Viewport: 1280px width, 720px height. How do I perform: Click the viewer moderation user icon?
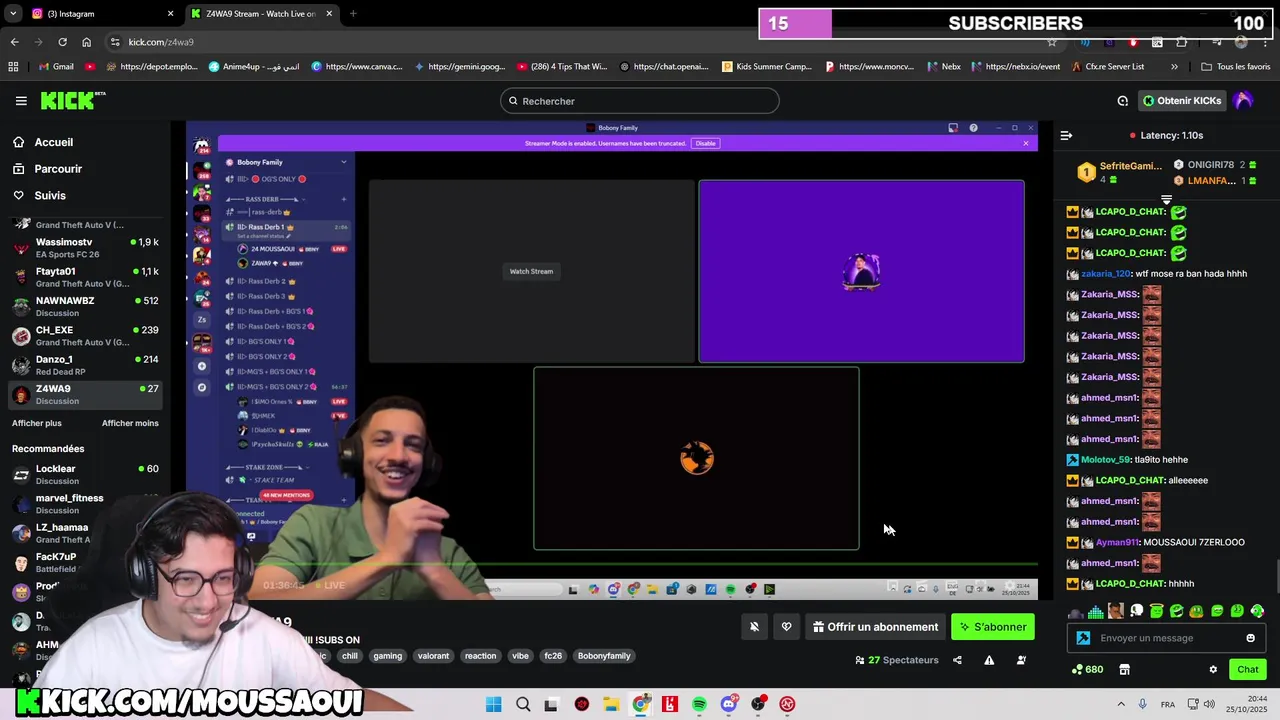pos(1021,660)
